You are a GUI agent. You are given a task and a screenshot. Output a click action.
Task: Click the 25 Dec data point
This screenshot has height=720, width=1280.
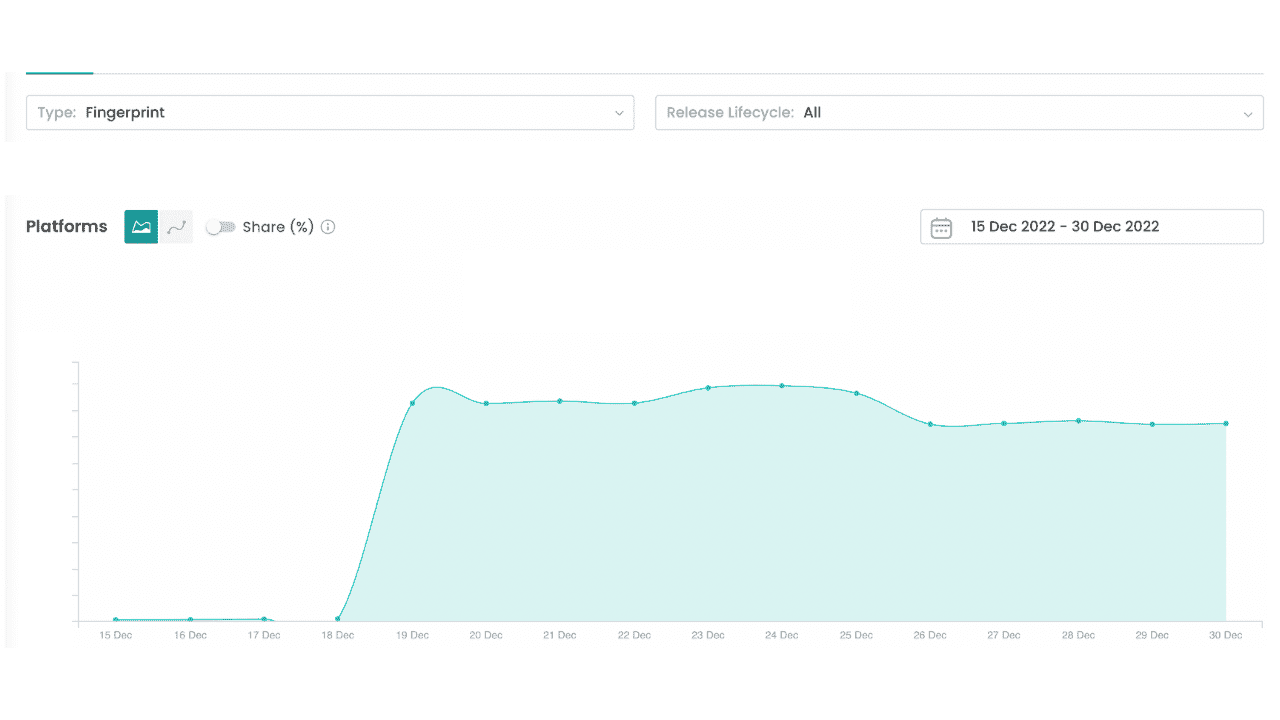coord(856,393)
